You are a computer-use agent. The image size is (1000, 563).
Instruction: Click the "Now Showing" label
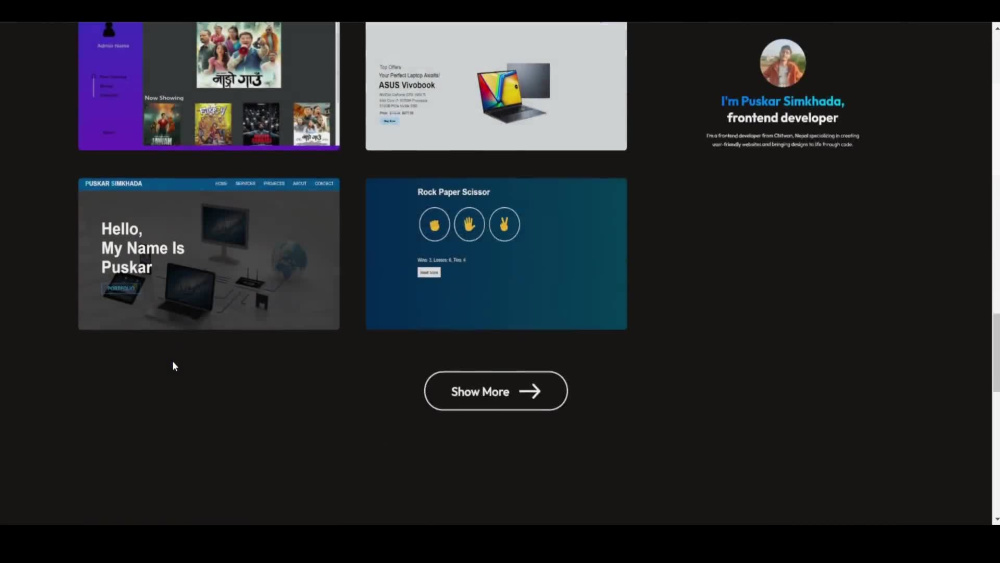click(164, 98)
